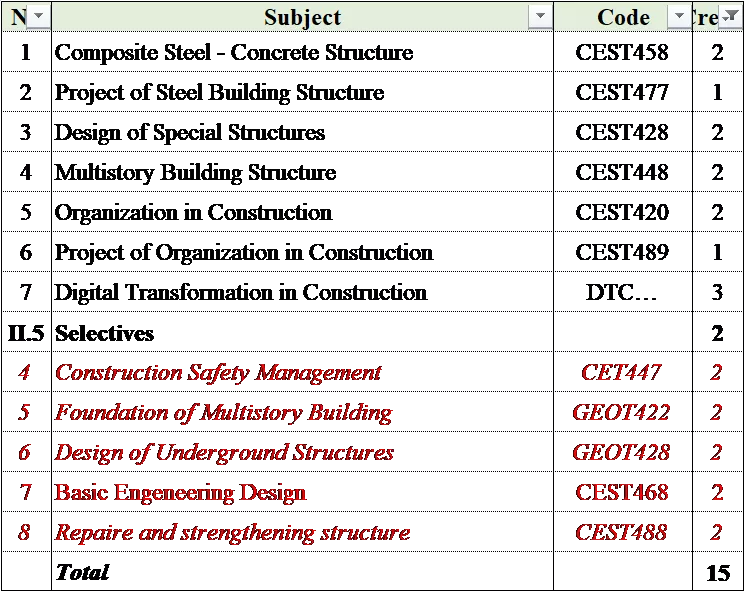Select code cell CEST468

click(x=623, y=492)
